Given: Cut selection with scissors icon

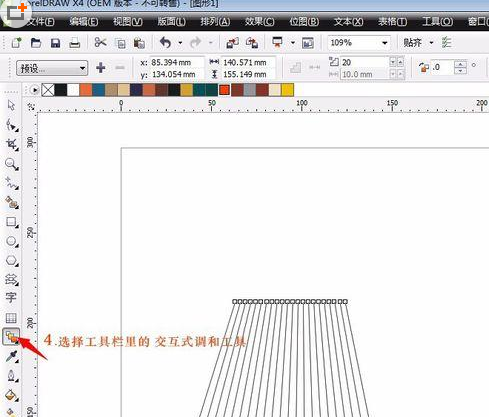Looking at the screenshot, I should 100,43.
